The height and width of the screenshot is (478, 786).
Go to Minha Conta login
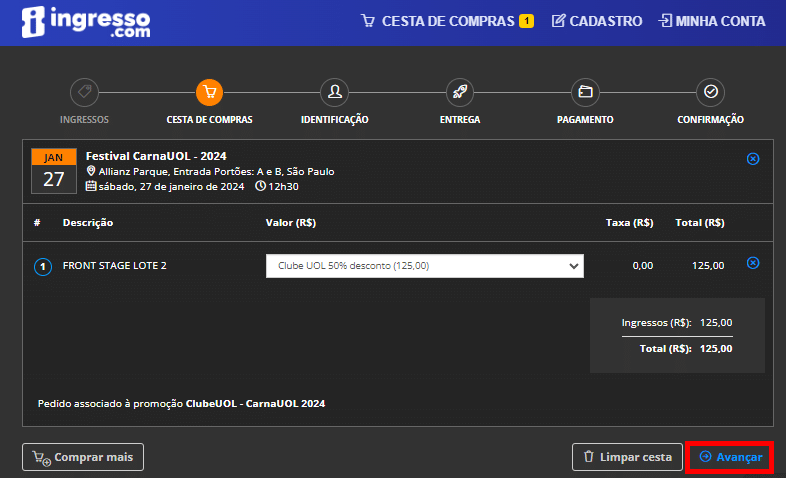click(712, 21)
